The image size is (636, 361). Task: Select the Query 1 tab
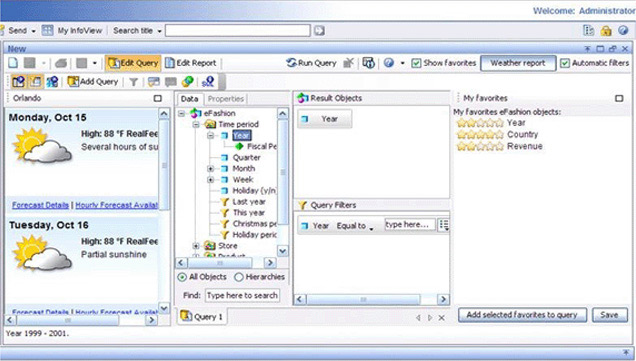coord(202,316)
